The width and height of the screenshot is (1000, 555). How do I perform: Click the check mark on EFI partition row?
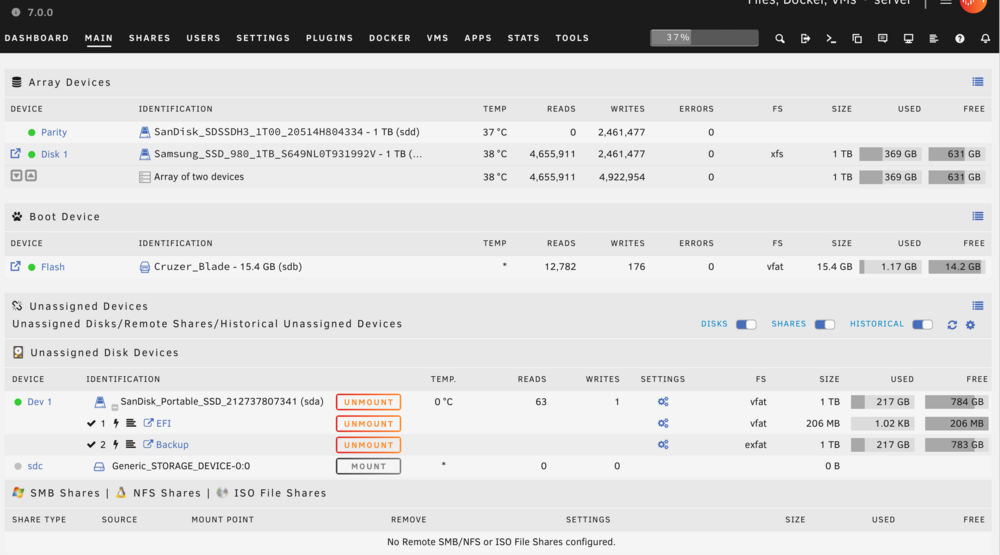click(91, 423)
